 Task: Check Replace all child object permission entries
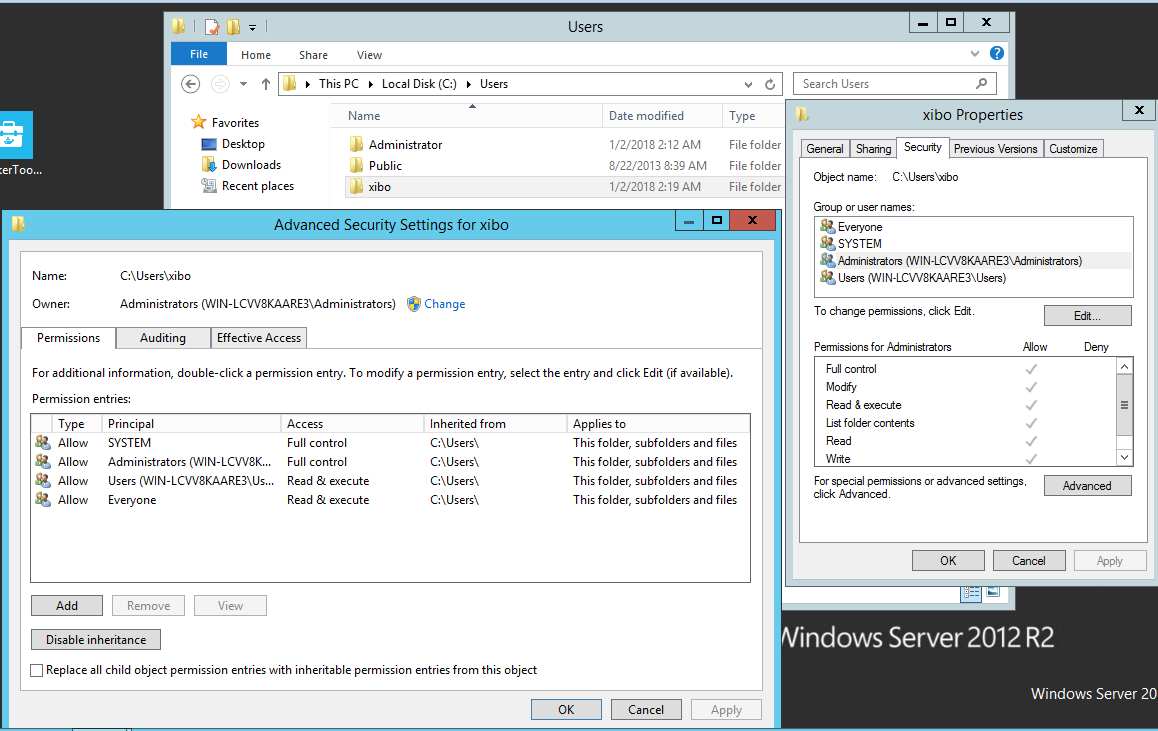pos(37,670)
